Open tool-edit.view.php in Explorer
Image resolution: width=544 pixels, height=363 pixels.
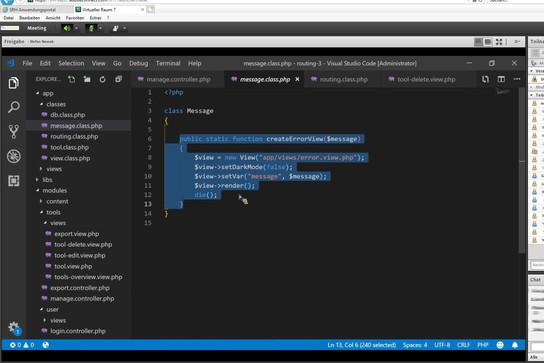(x=79, y=255)
